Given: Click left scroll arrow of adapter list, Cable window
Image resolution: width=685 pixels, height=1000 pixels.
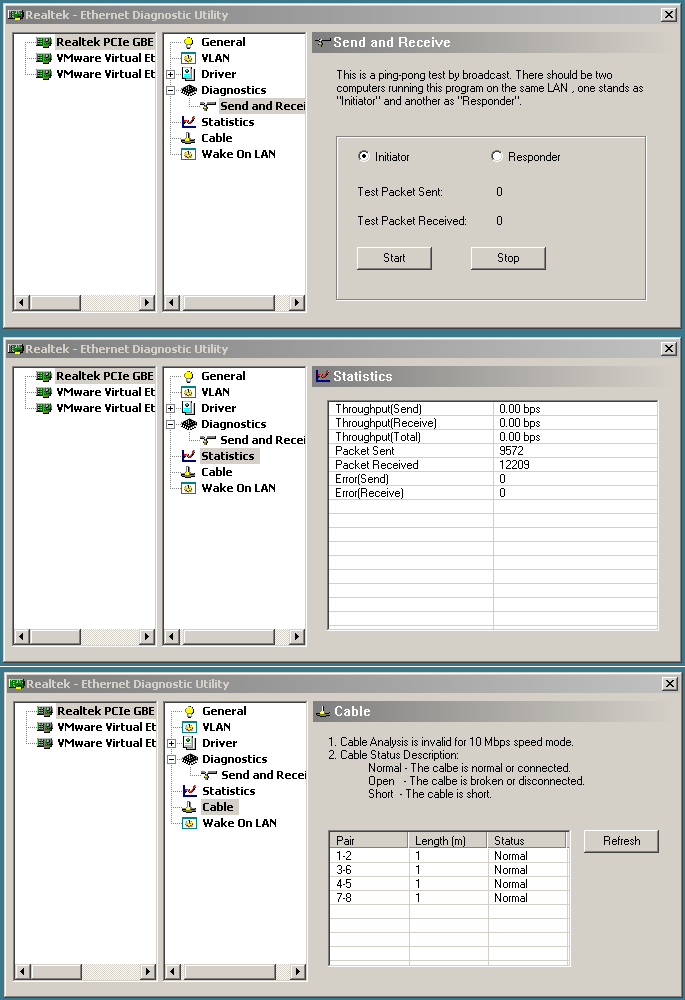Looking at the screenshot, I should click(x=22, y=971).
